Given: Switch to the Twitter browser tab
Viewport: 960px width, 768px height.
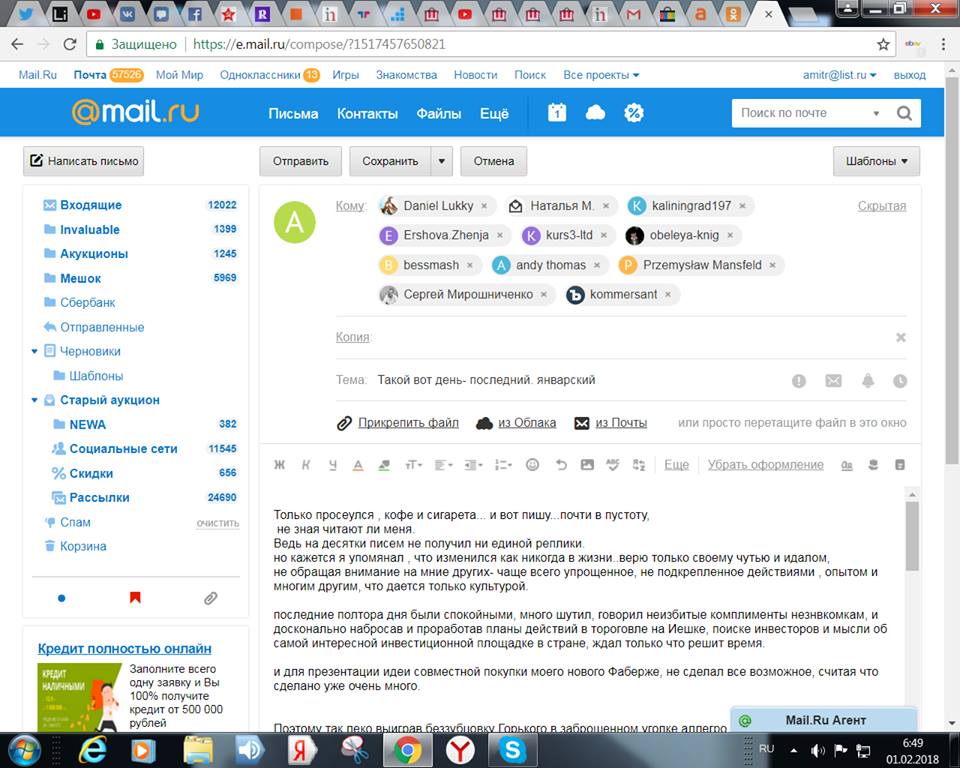Looking at the screenshot, I should pos(26,13).
